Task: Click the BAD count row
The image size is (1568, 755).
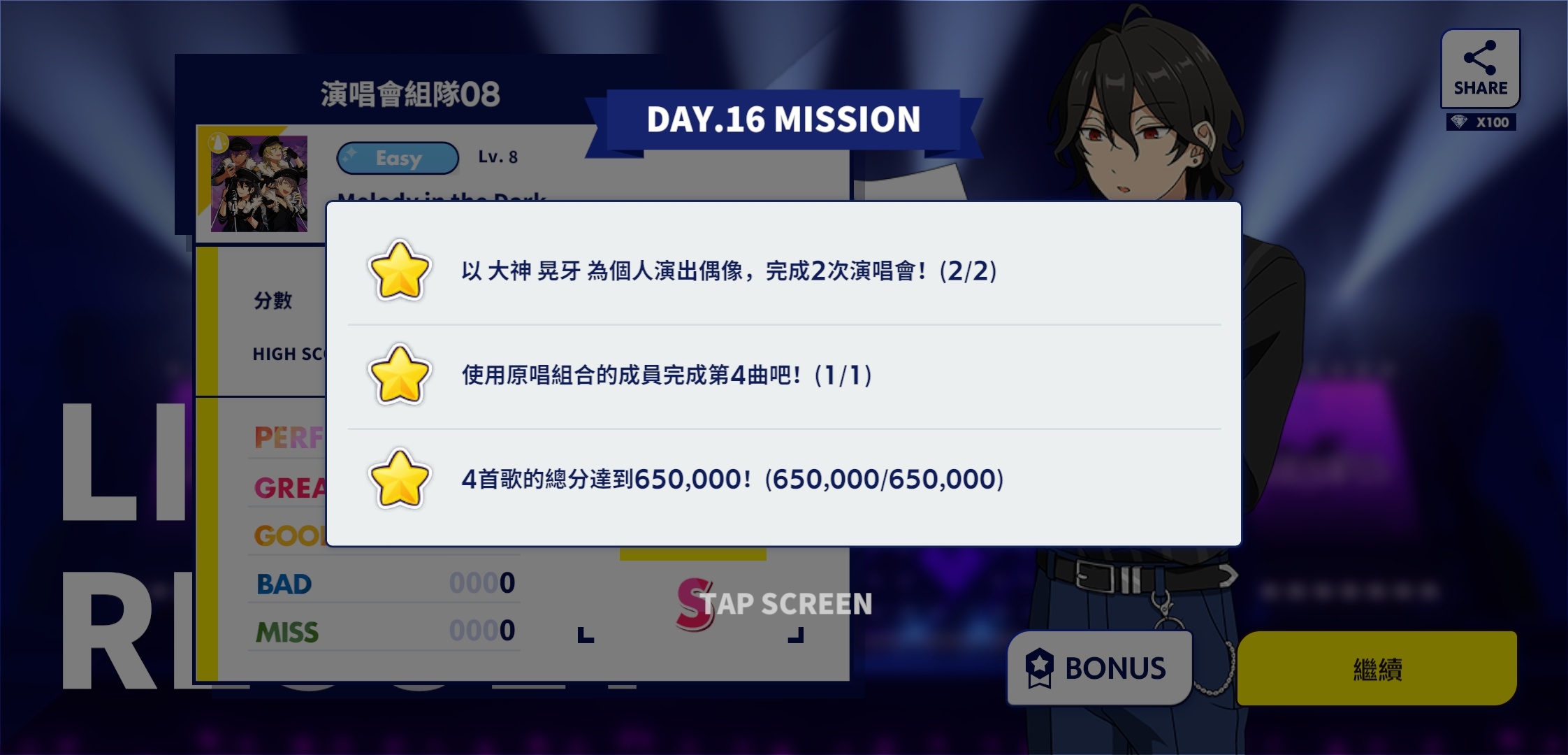Action: pyautogui.click(x=385, y=583)
